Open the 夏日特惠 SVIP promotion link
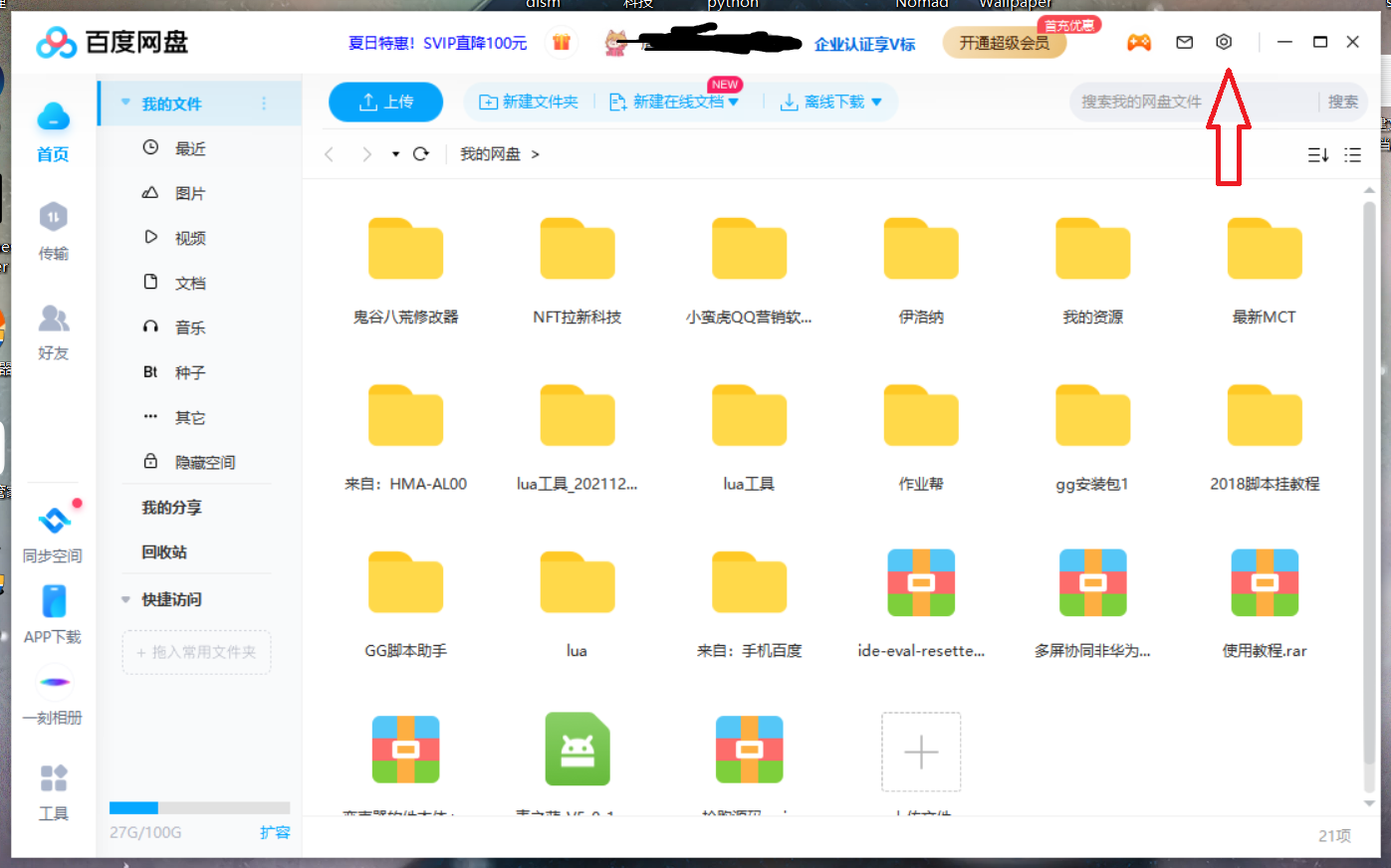 (437, 43)
